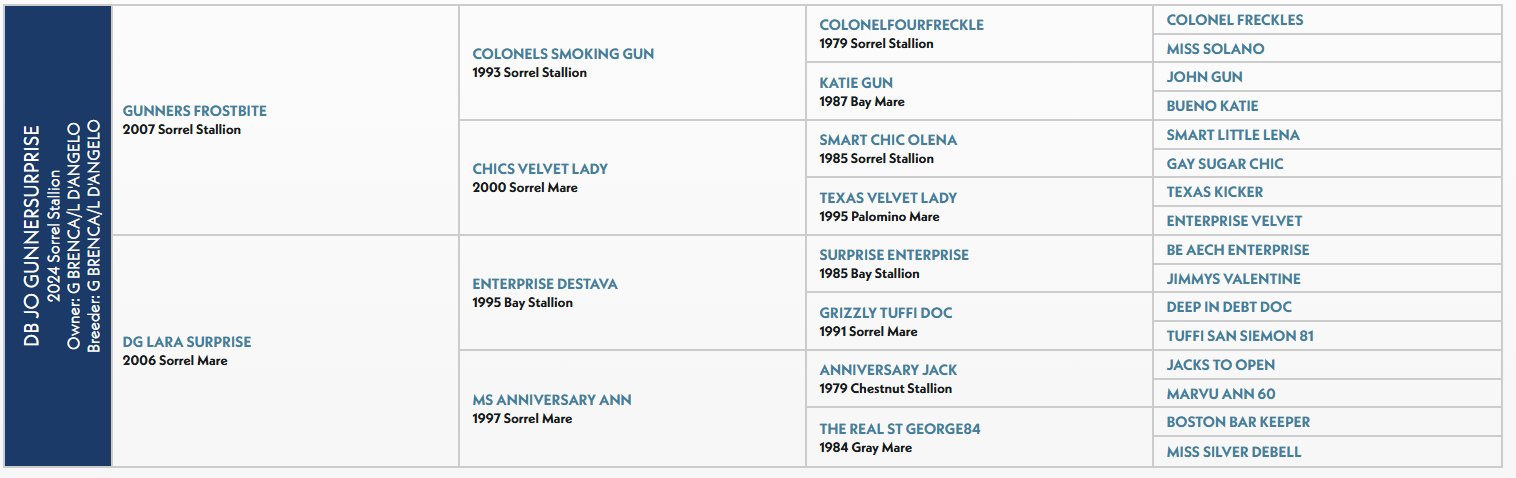
Task: Open GRIZZLY TUFFI DOC entry
Action: 885,313
